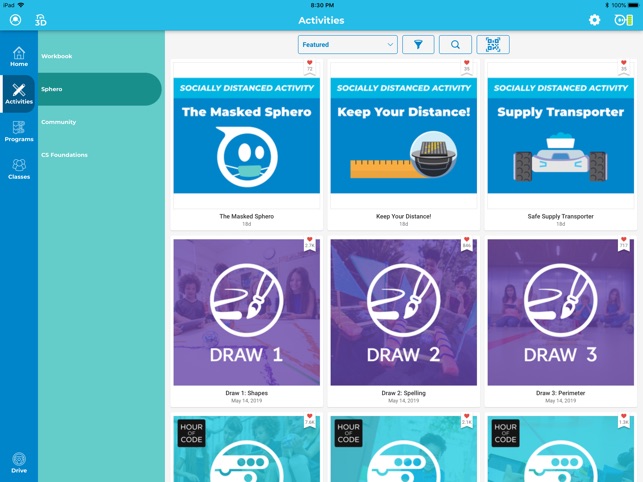Tap the 8:30 PM clock

coord(322,5)
